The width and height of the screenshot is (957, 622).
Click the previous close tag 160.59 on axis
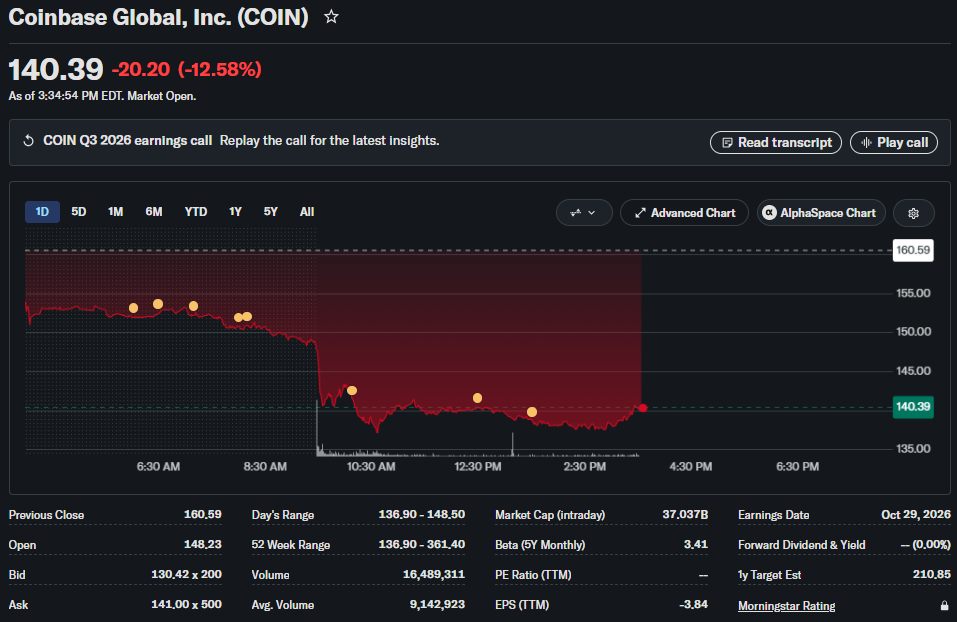click(x=913, y=250)
